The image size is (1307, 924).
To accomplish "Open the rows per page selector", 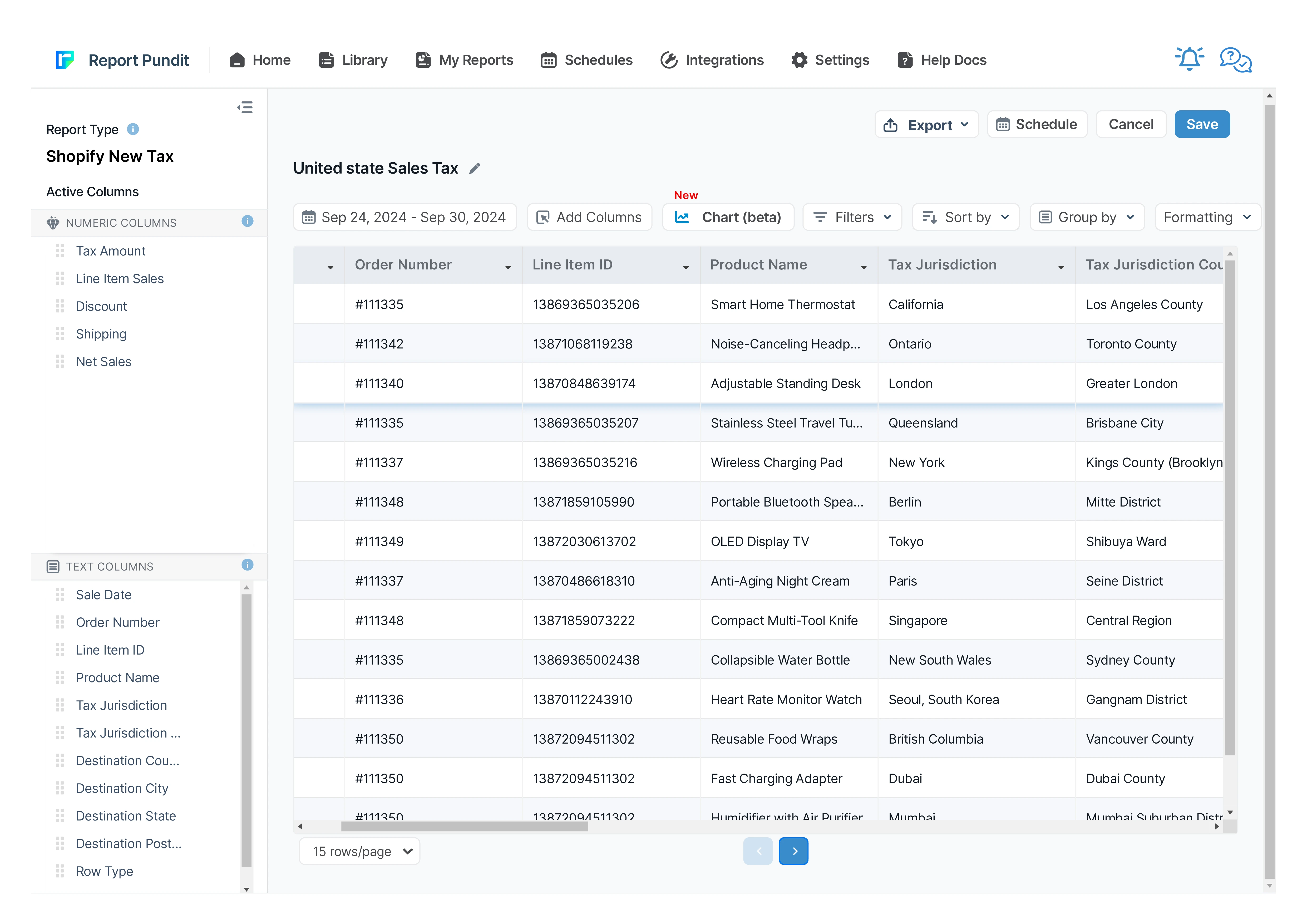I will click(360, 852).
